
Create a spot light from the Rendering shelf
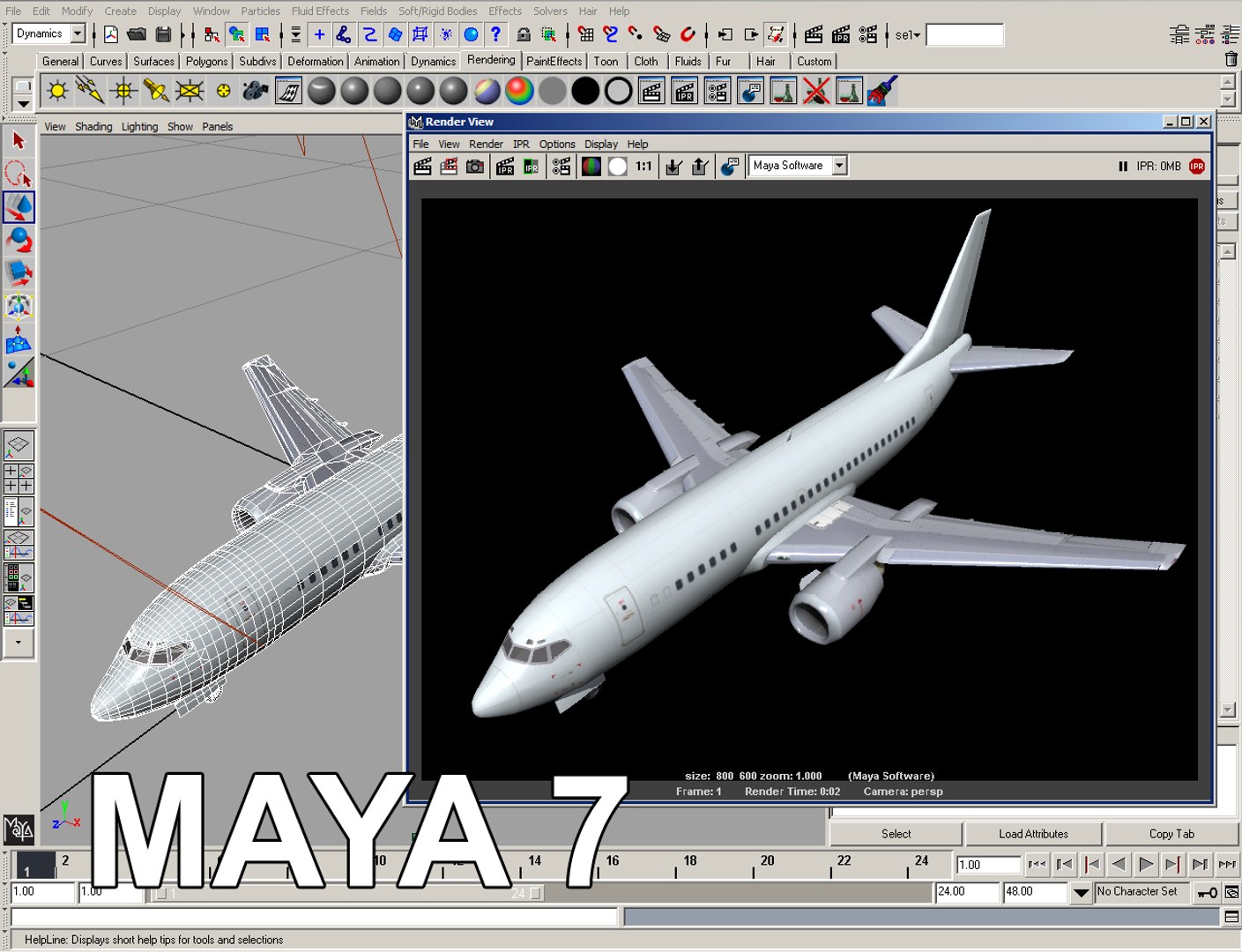(x=156, y=91)
